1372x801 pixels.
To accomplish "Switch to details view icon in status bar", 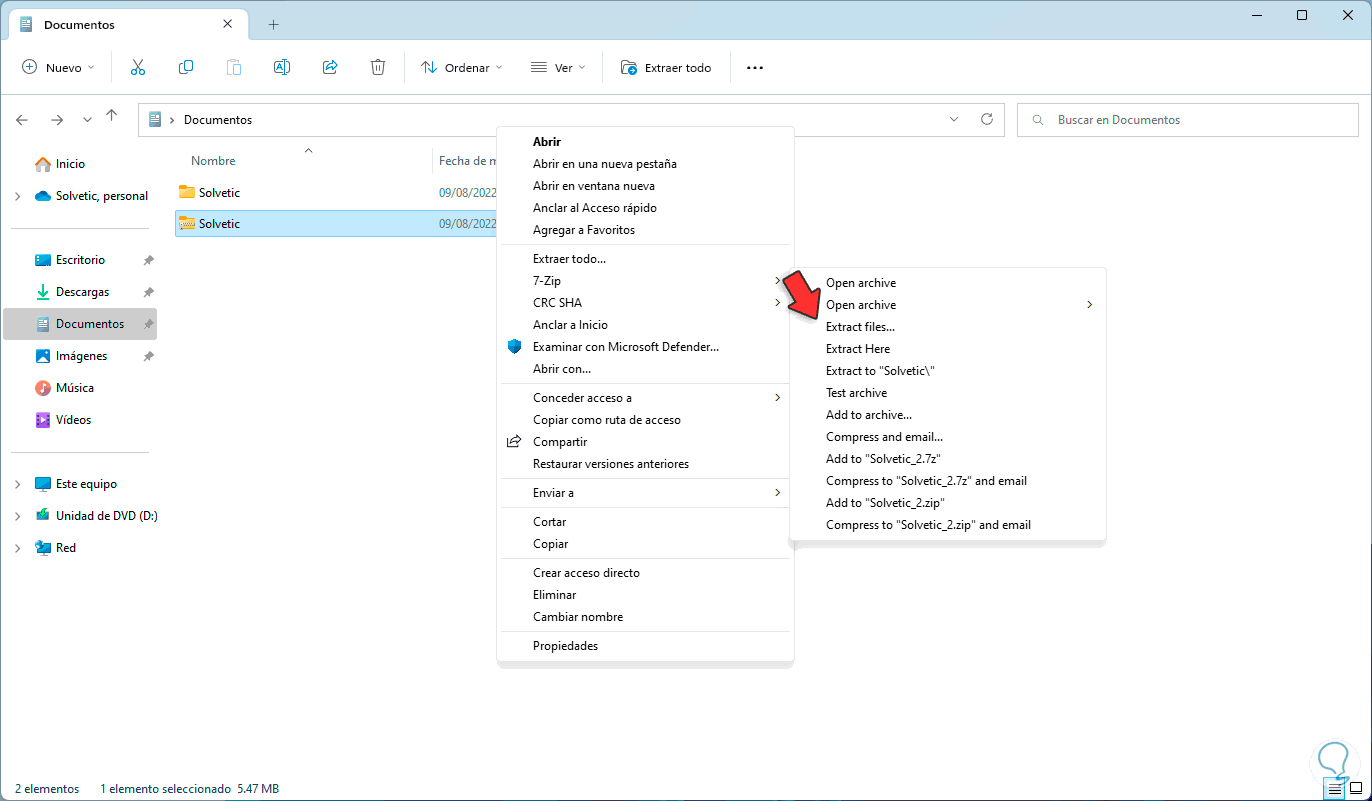I will tap(1333, 788).
